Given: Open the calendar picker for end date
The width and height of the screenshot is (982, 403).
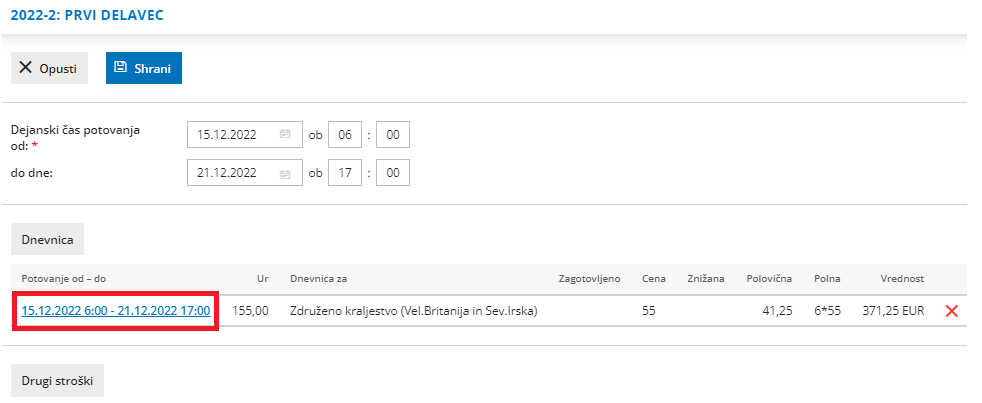Looking at the screenshot, I should click(x=285, y=173).
